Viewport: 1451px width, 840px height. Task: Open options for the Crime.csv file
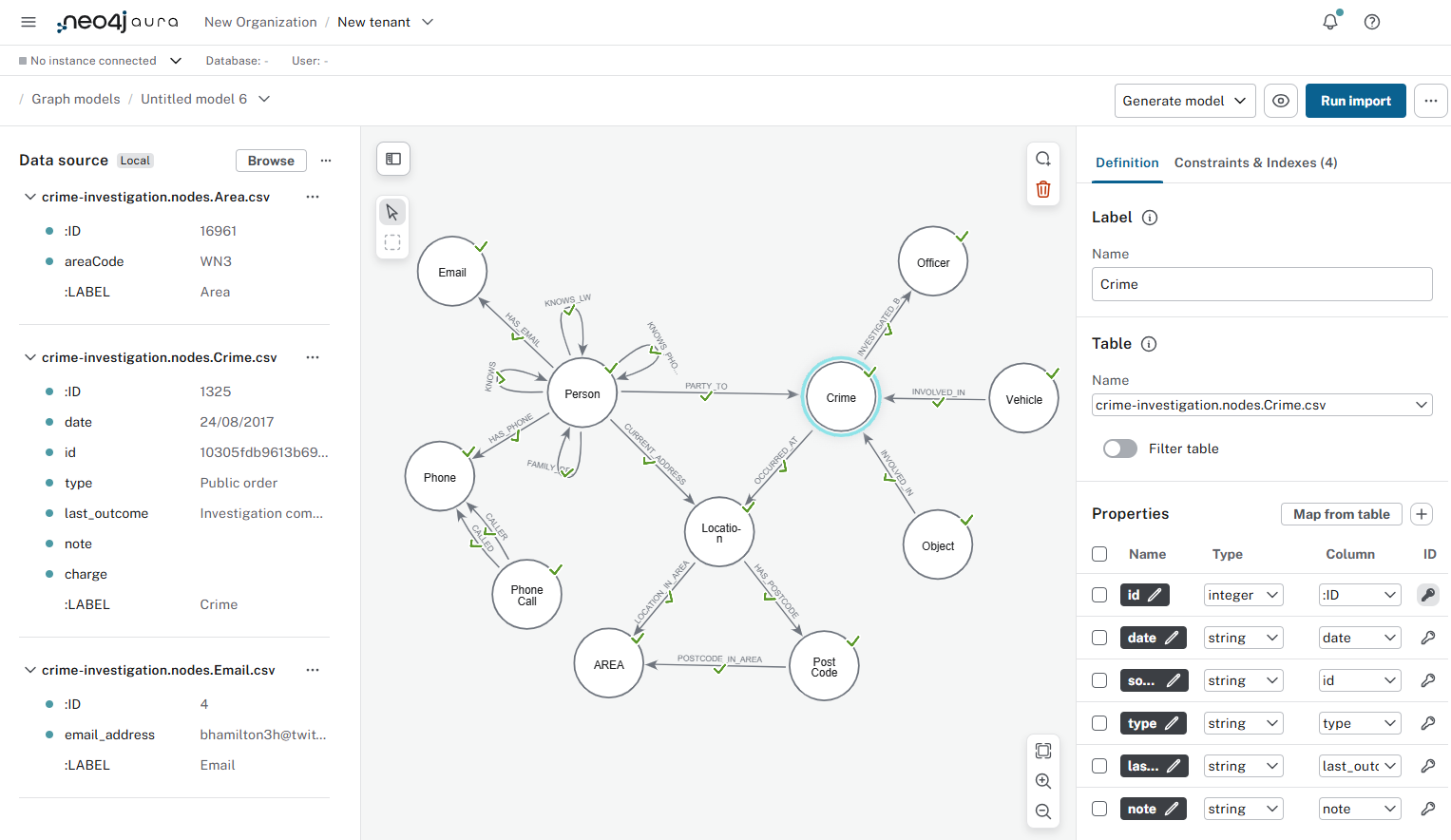[313, 357]
